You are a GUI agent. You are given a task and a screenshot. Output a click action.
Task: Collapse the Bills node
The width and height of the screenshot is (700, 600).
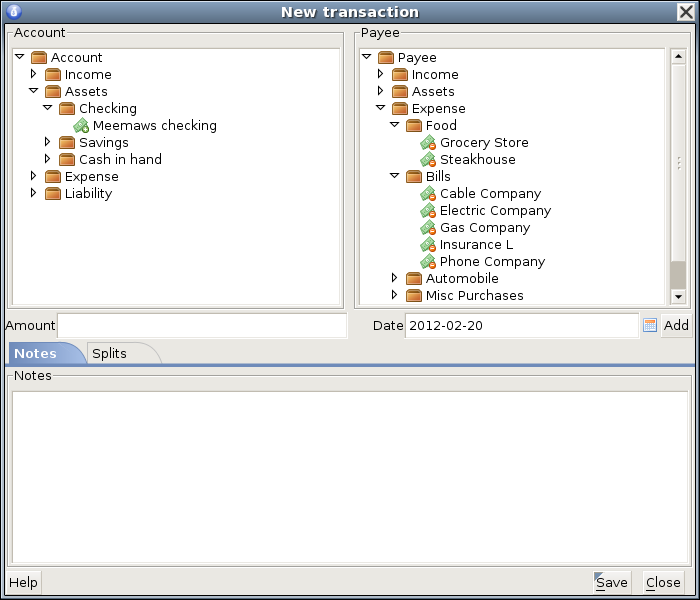[x=395, y=176]
